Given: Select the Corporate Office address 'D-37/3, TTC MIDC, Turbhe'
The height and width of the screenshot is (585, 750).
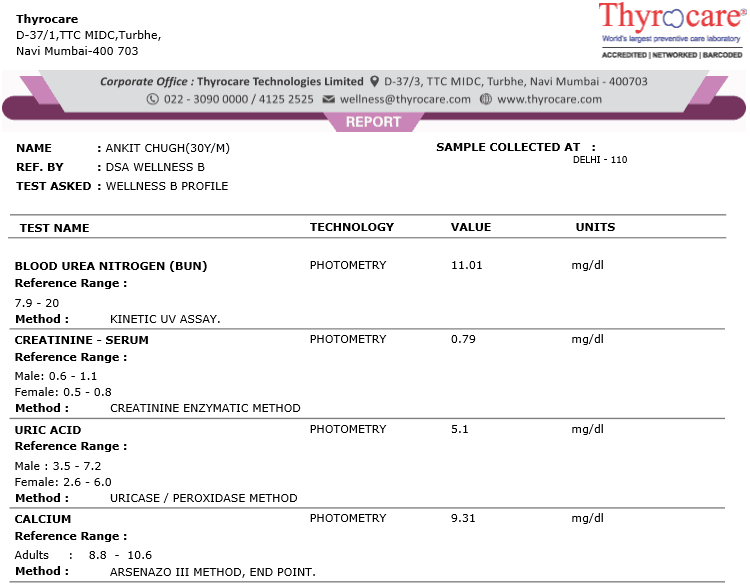Looking at the screenshot, I should pyautogui.click(x=453, y=82).
